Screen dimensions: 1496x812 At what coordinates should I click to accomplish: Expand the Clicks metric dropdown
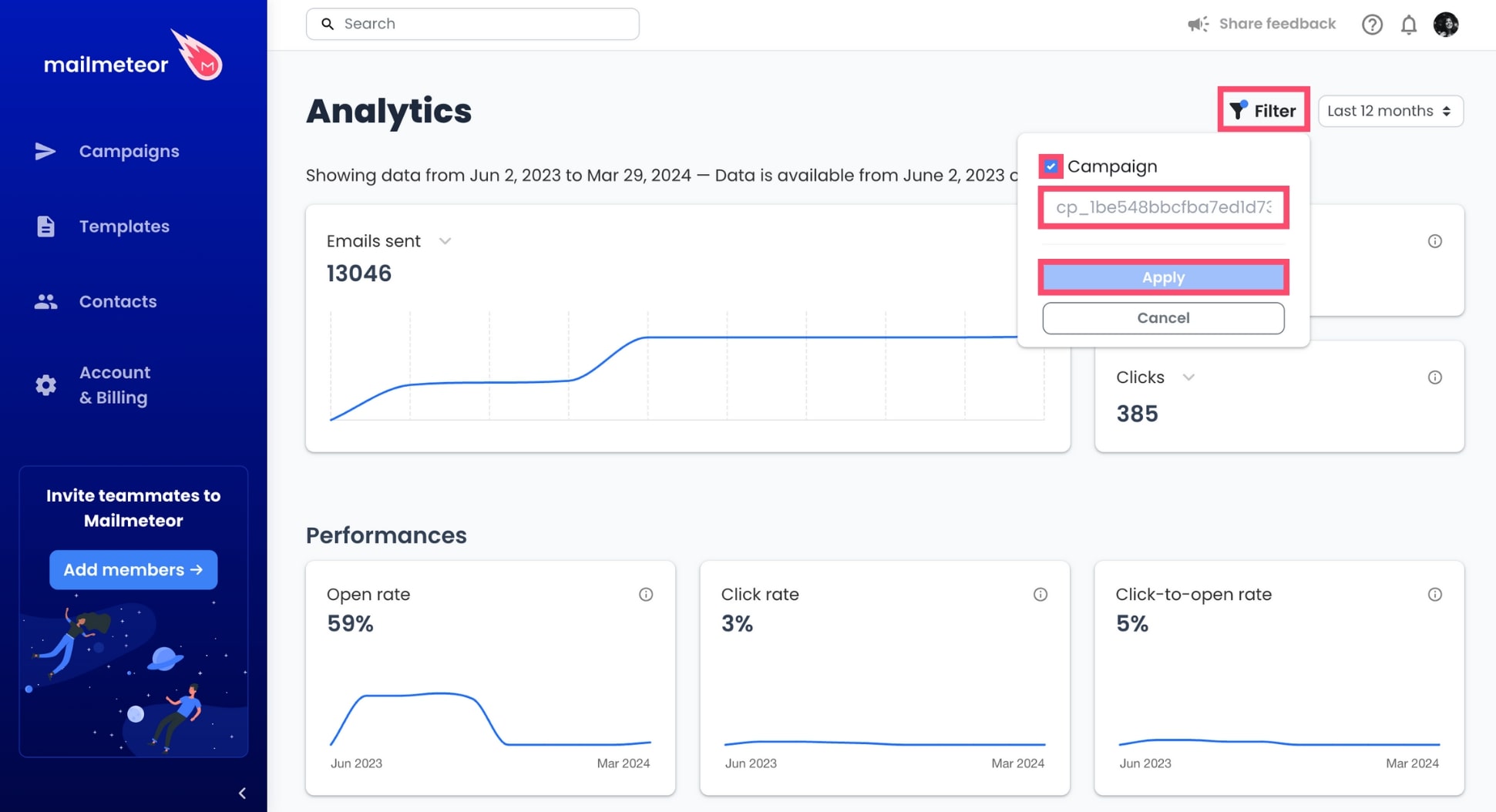pos(1188,377)
